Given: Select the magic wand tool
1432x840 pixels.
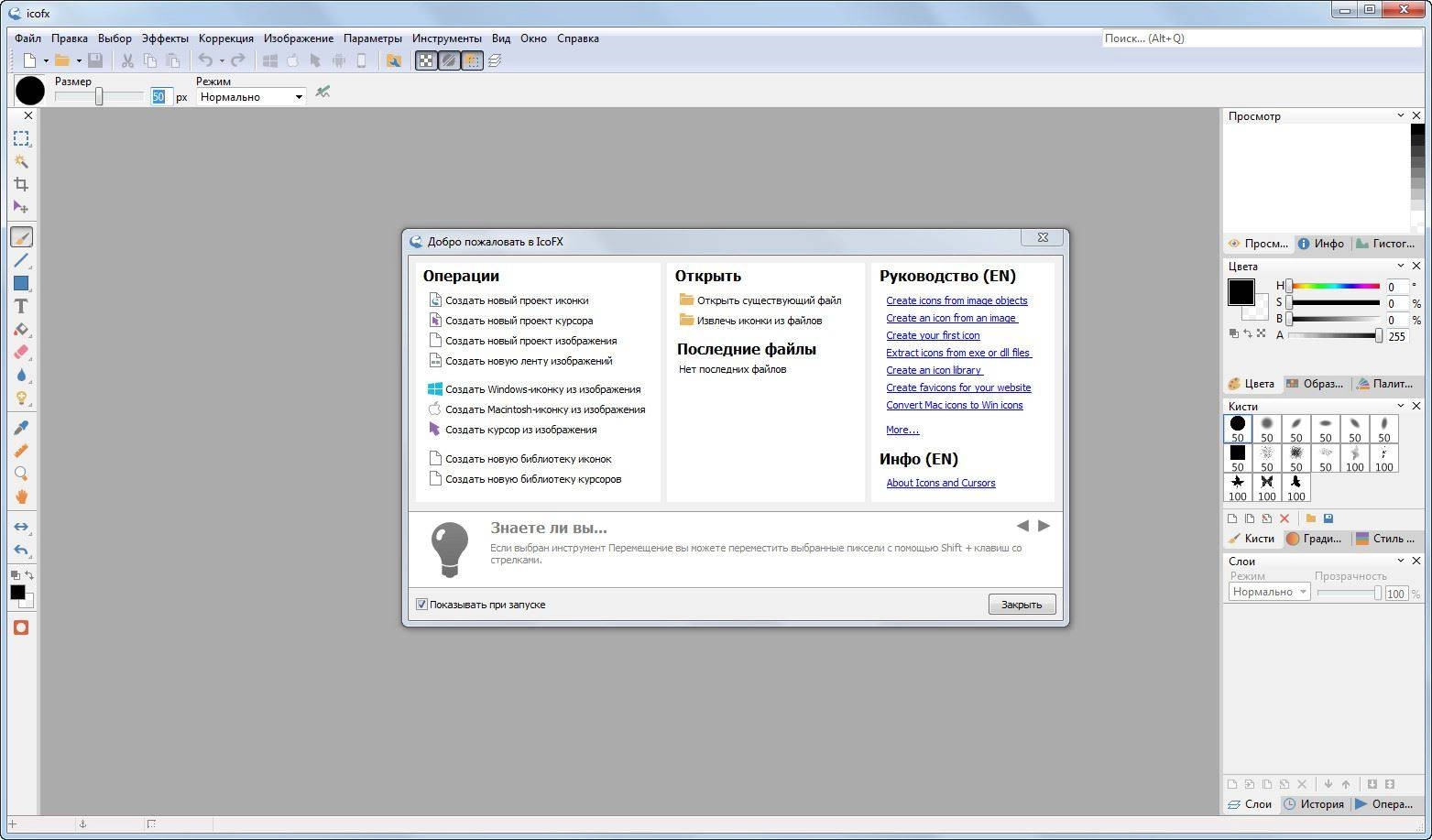Looking at the screenshot, I should tap(21, 161).
